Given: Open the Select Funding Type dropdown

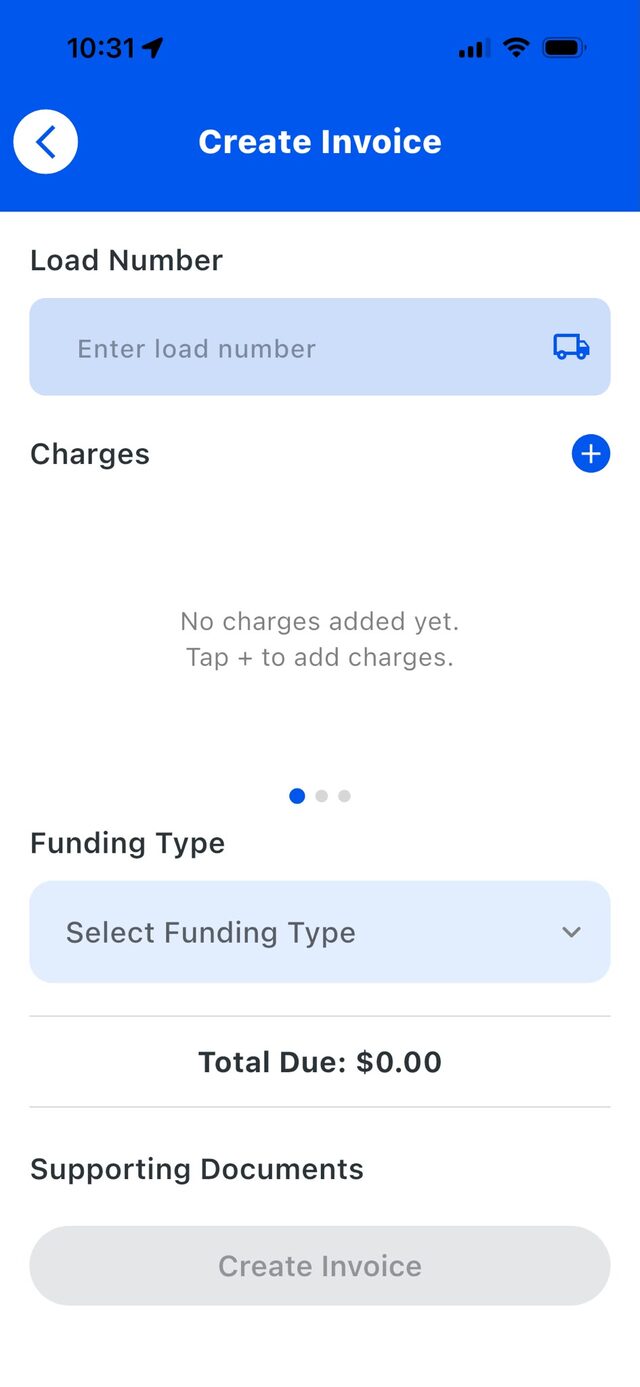Looking at the screenshot, I should [320, 932].
